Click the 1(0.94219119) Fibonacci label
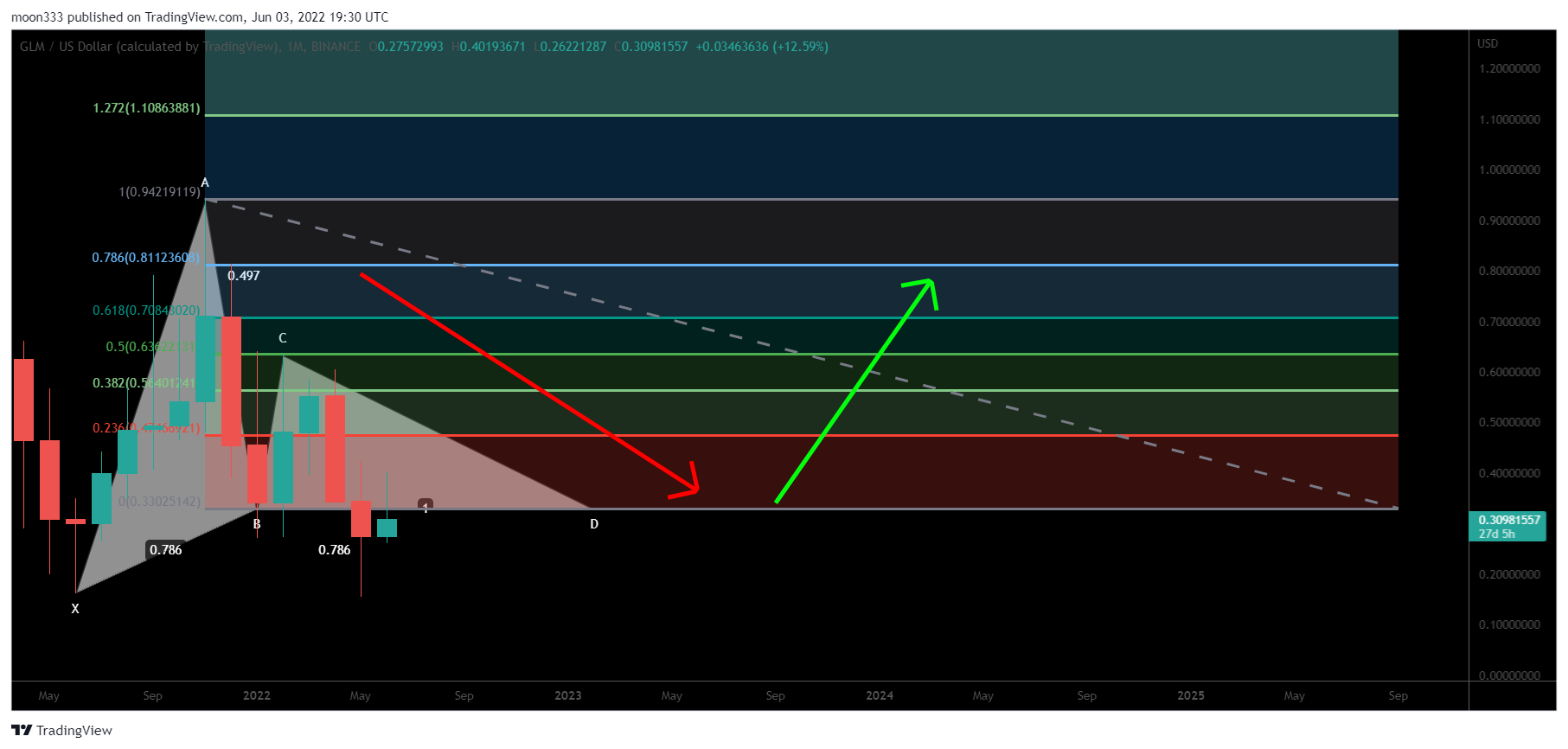The width and height of the screenshot is (1568, 749). coord(159,192)
